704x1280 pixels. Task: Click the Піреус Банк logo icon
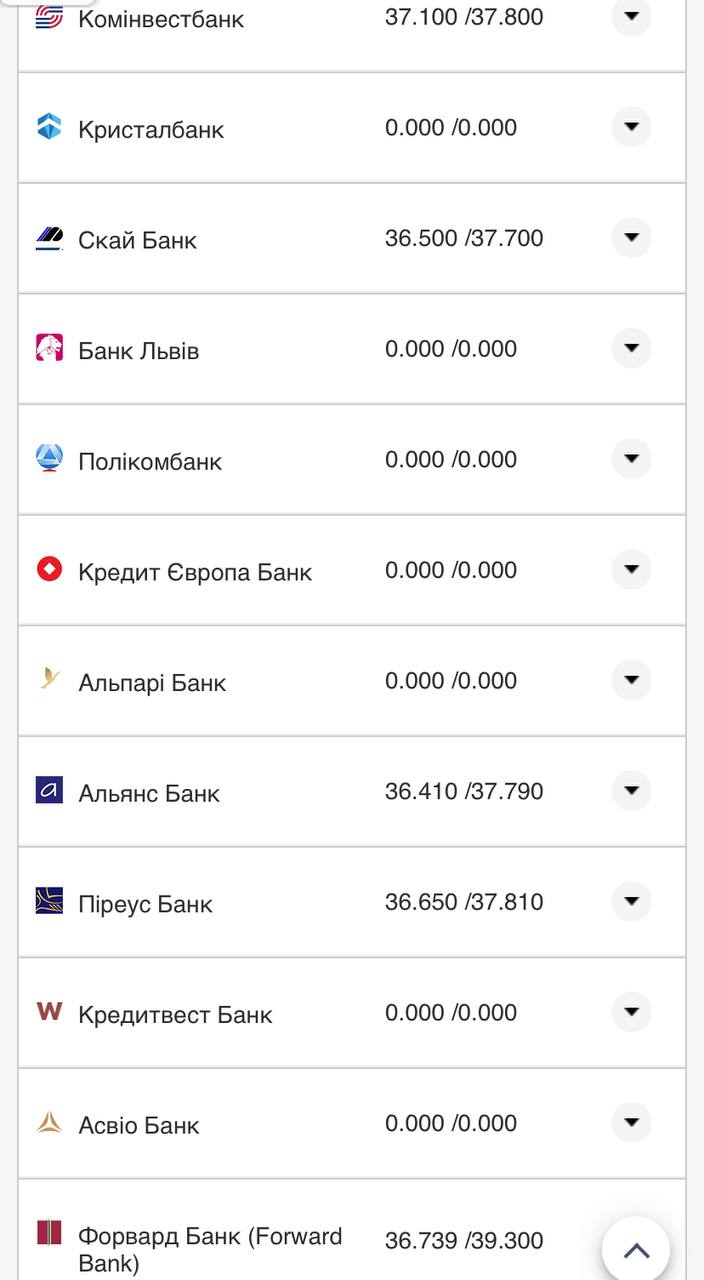click(x=49, y=901)
